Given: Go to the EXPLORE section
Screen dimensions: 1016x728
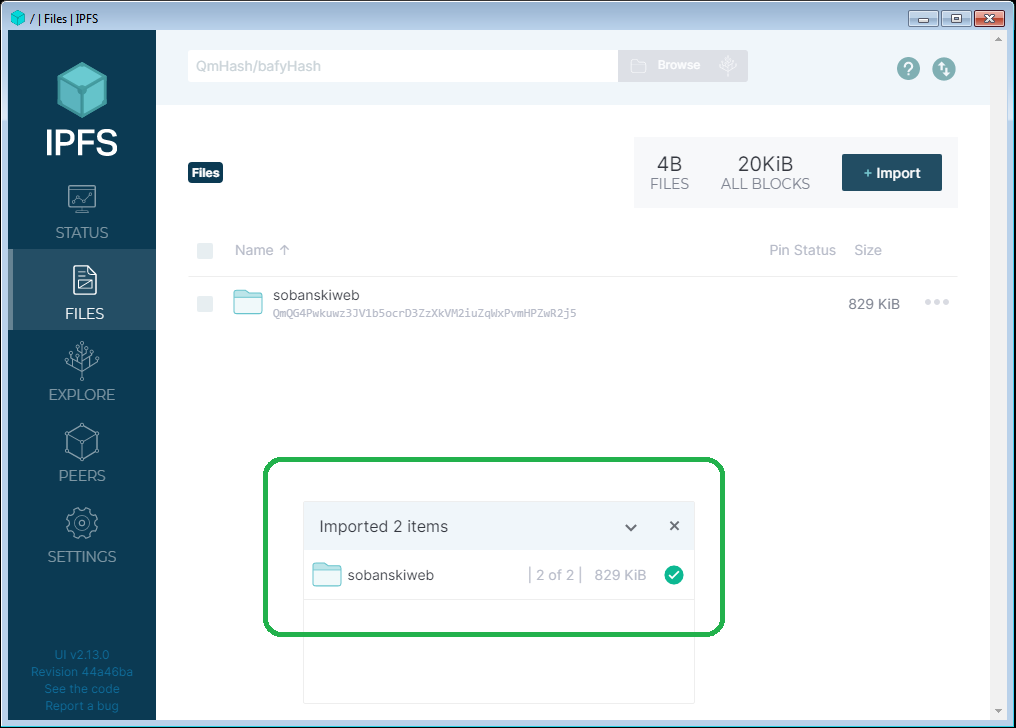Looking at the screenshot, I should (x=82, y=394).
